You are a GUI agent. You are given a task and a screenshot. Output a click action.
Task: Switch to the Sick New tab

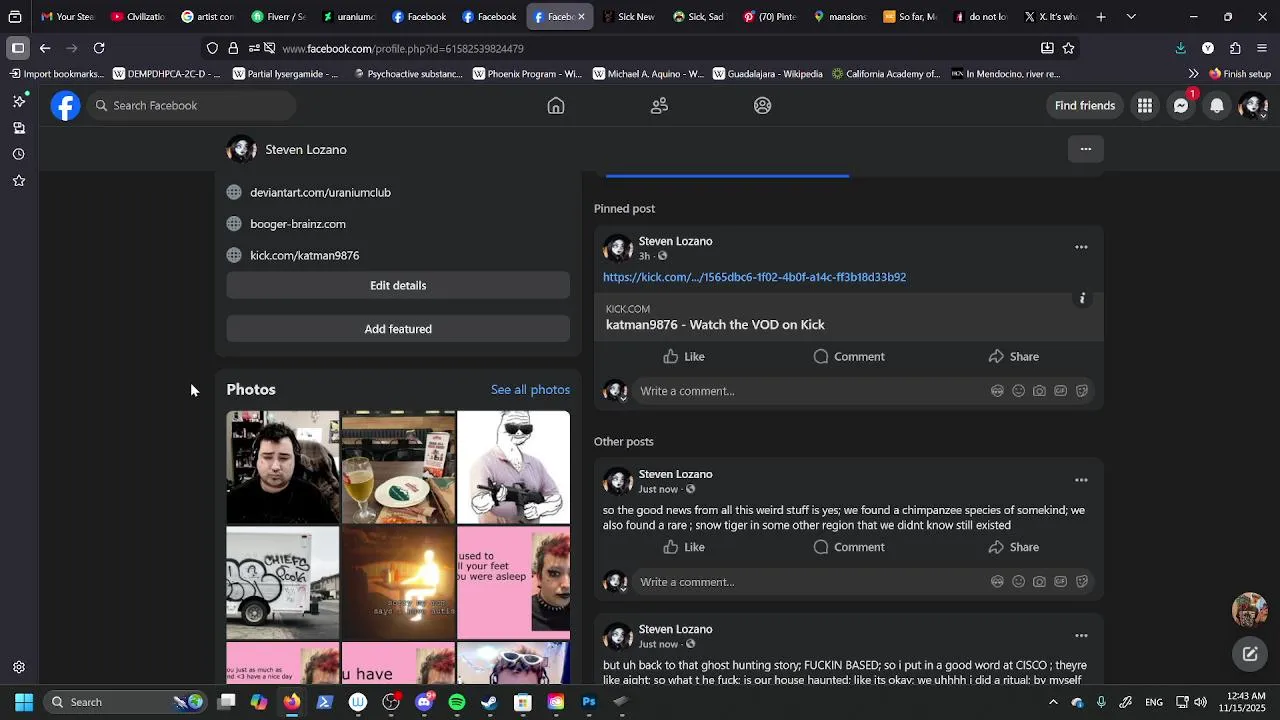[x=629, y=17]
